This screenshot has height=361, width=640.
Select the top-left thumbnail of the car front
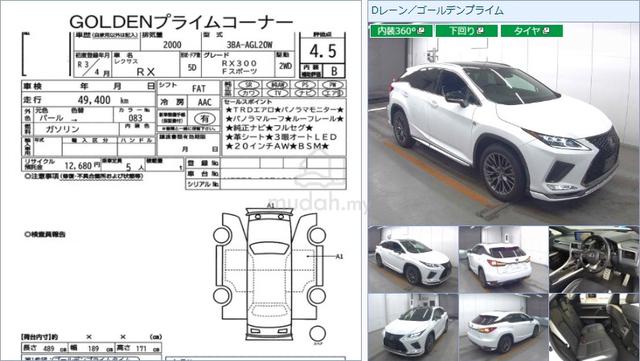[413, 259]
